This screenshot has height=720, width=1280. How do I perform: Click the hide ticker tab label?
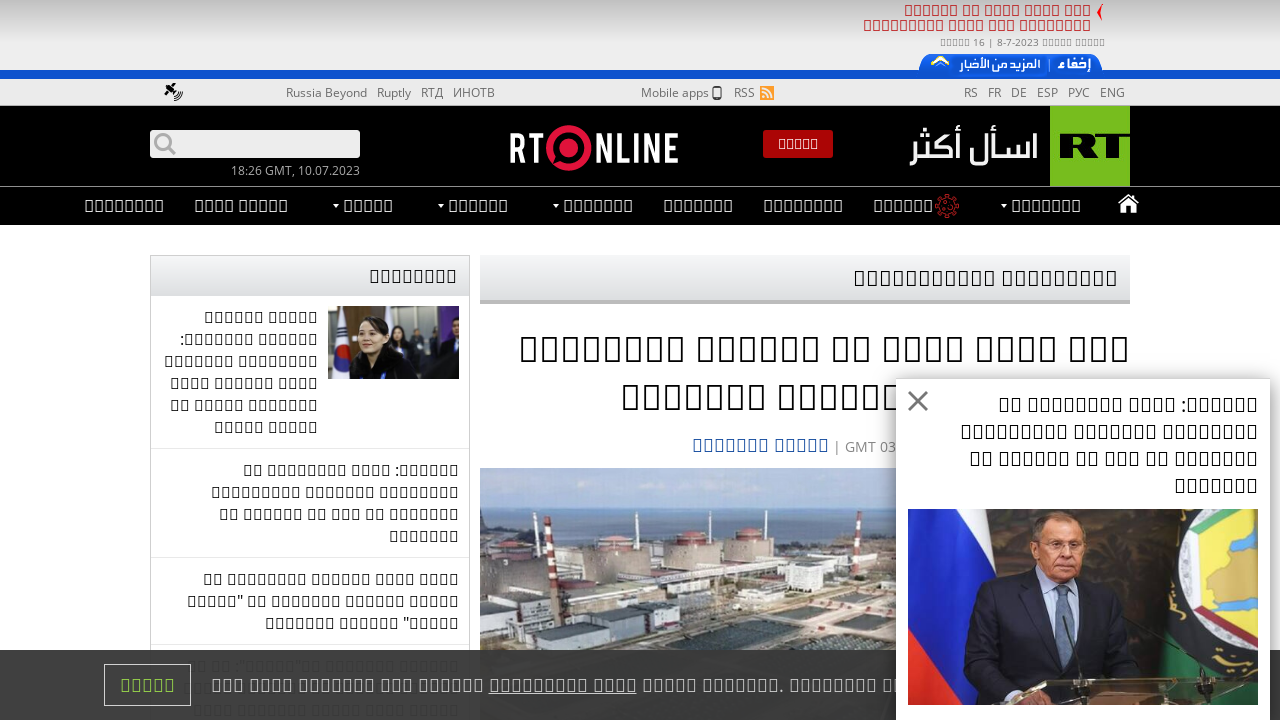click(1075, 64)
